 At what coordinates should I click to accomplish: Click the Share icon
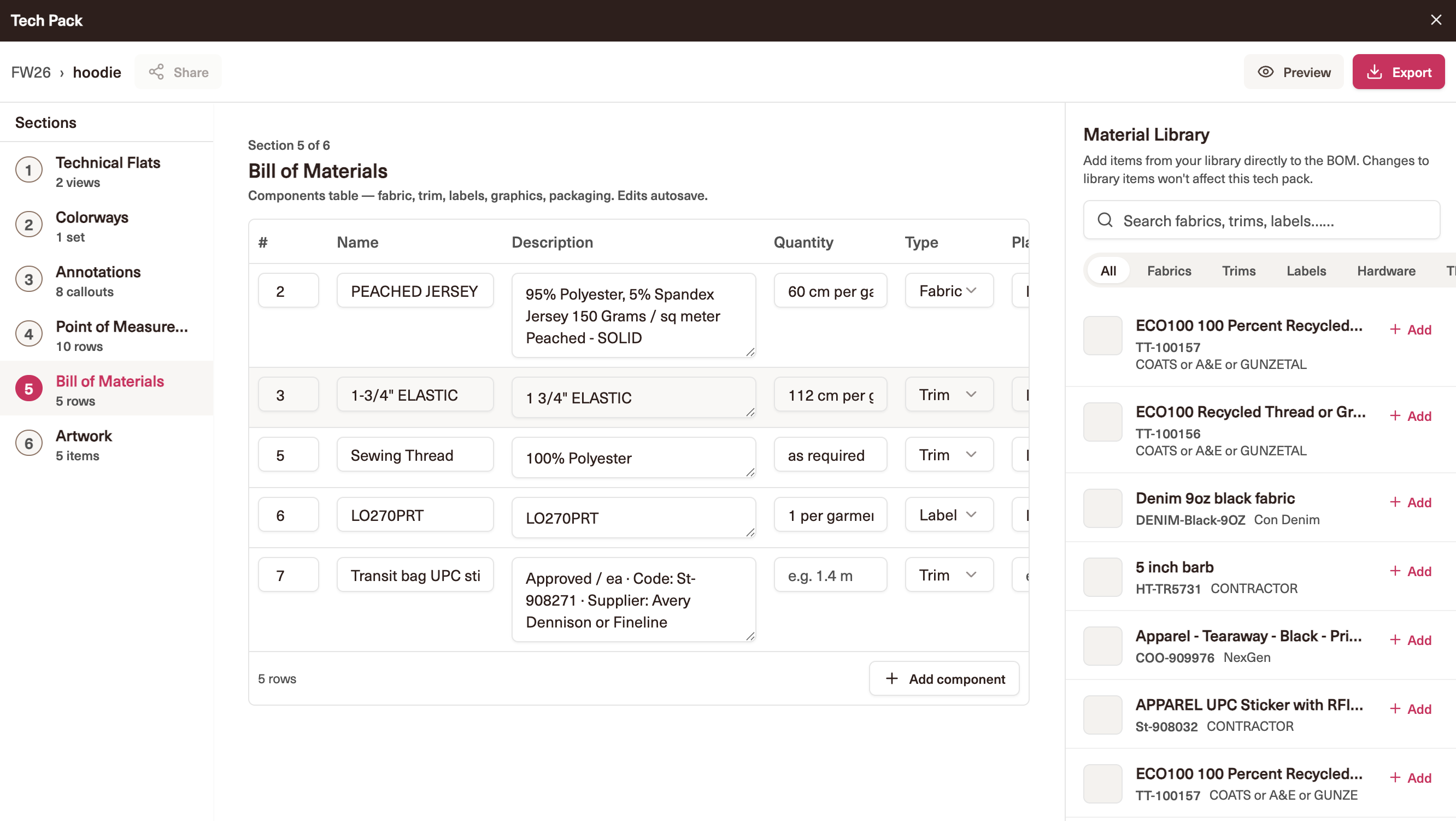click(156, 72)
